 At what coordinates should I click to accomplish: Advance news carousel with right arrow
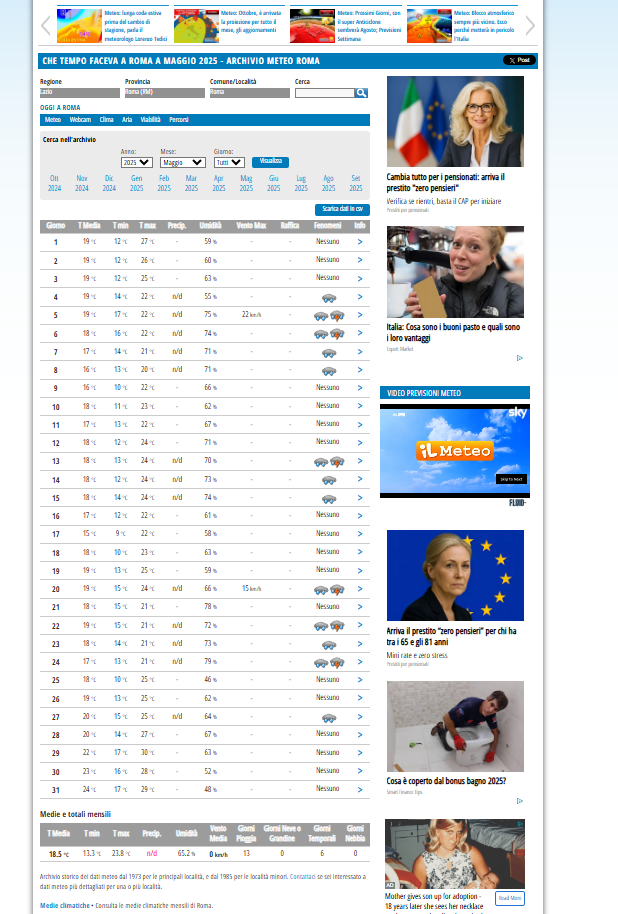pos(530,26)
